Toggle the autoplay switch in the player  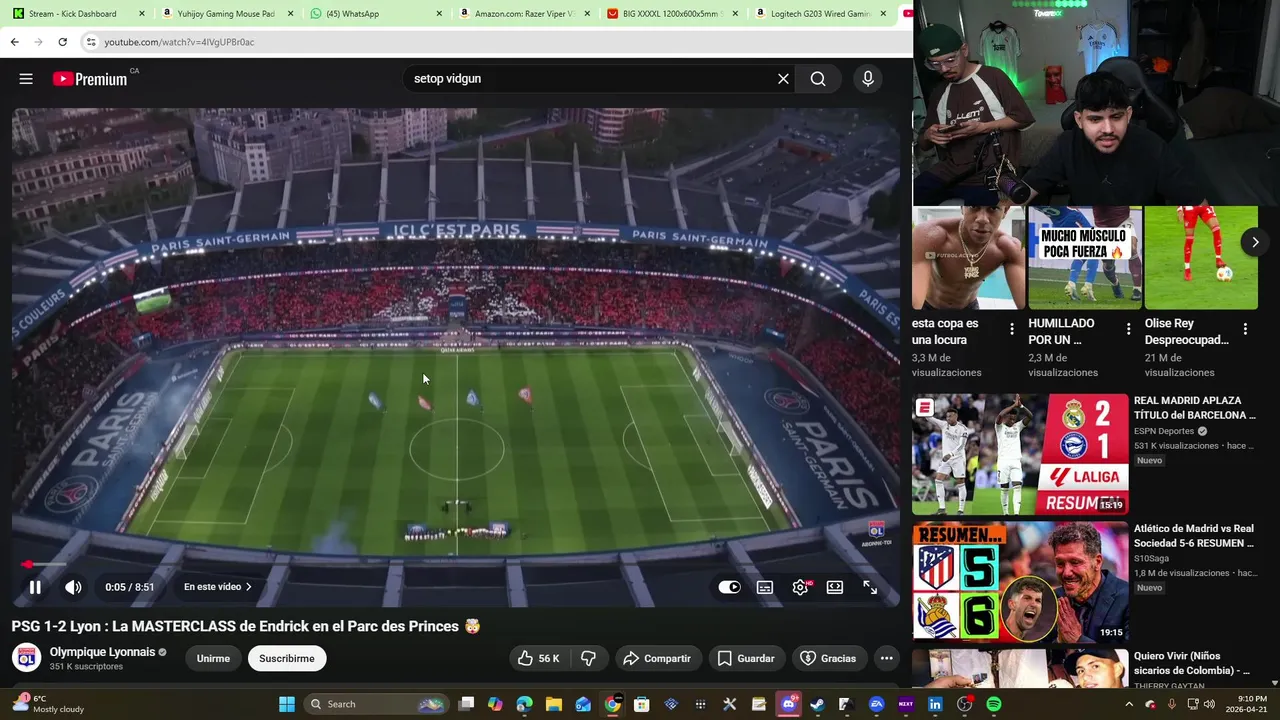coord(729,587)
